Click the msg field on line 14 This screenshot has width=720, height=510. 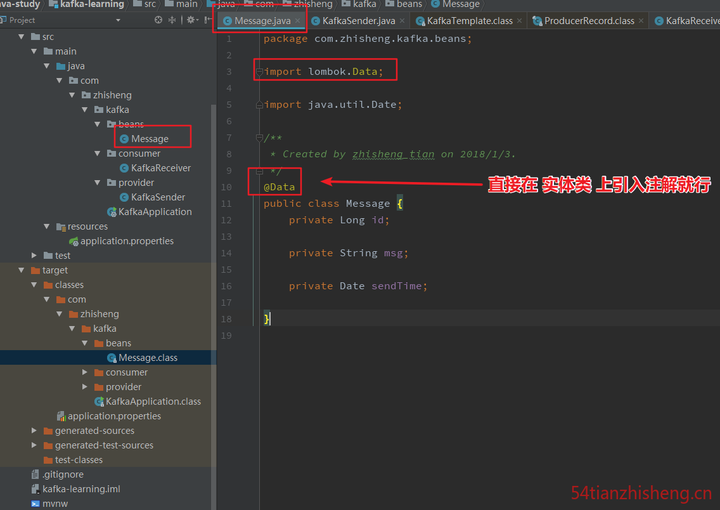click(x=393, y=253)
